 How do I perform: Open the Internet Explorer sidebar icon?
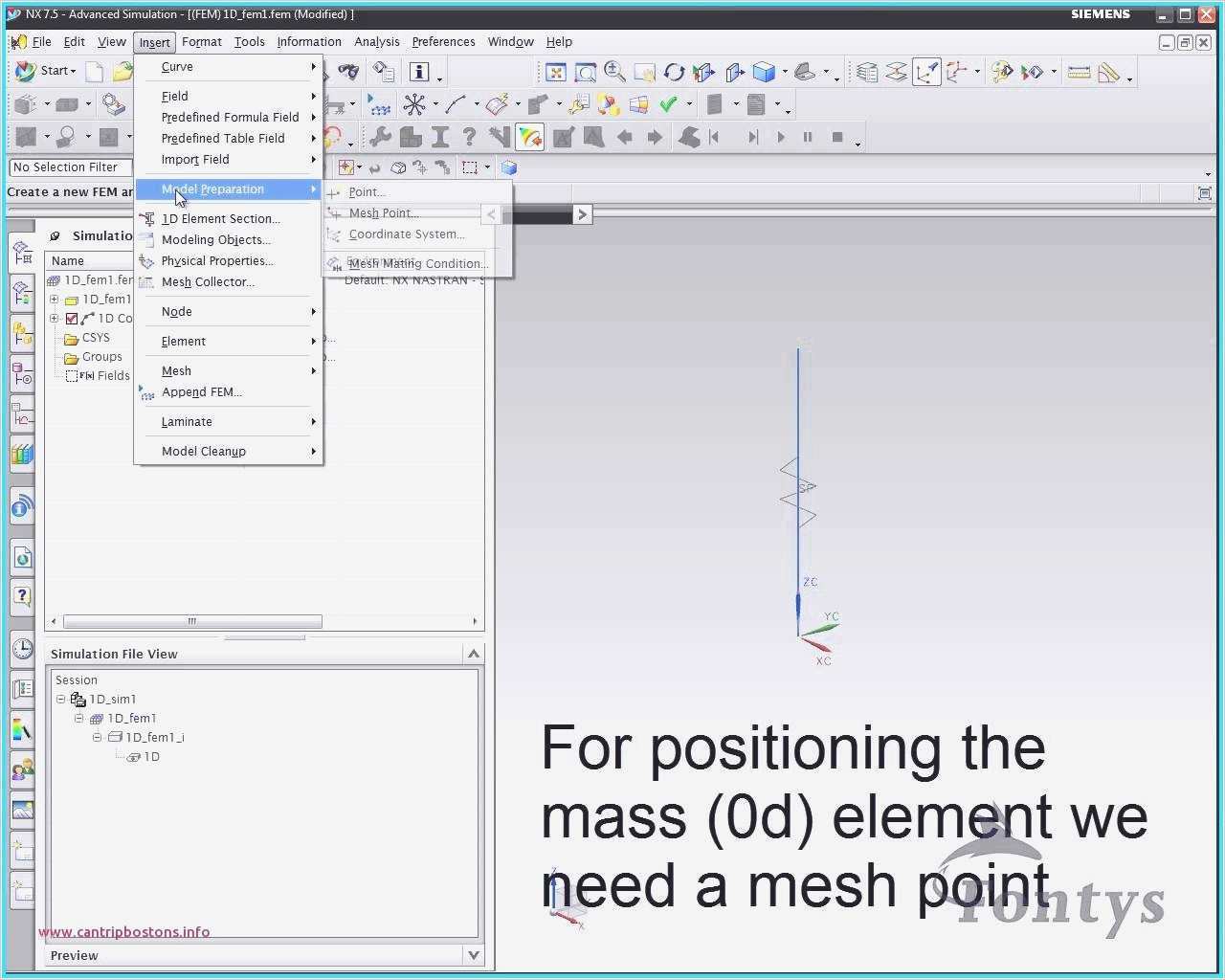22,557
